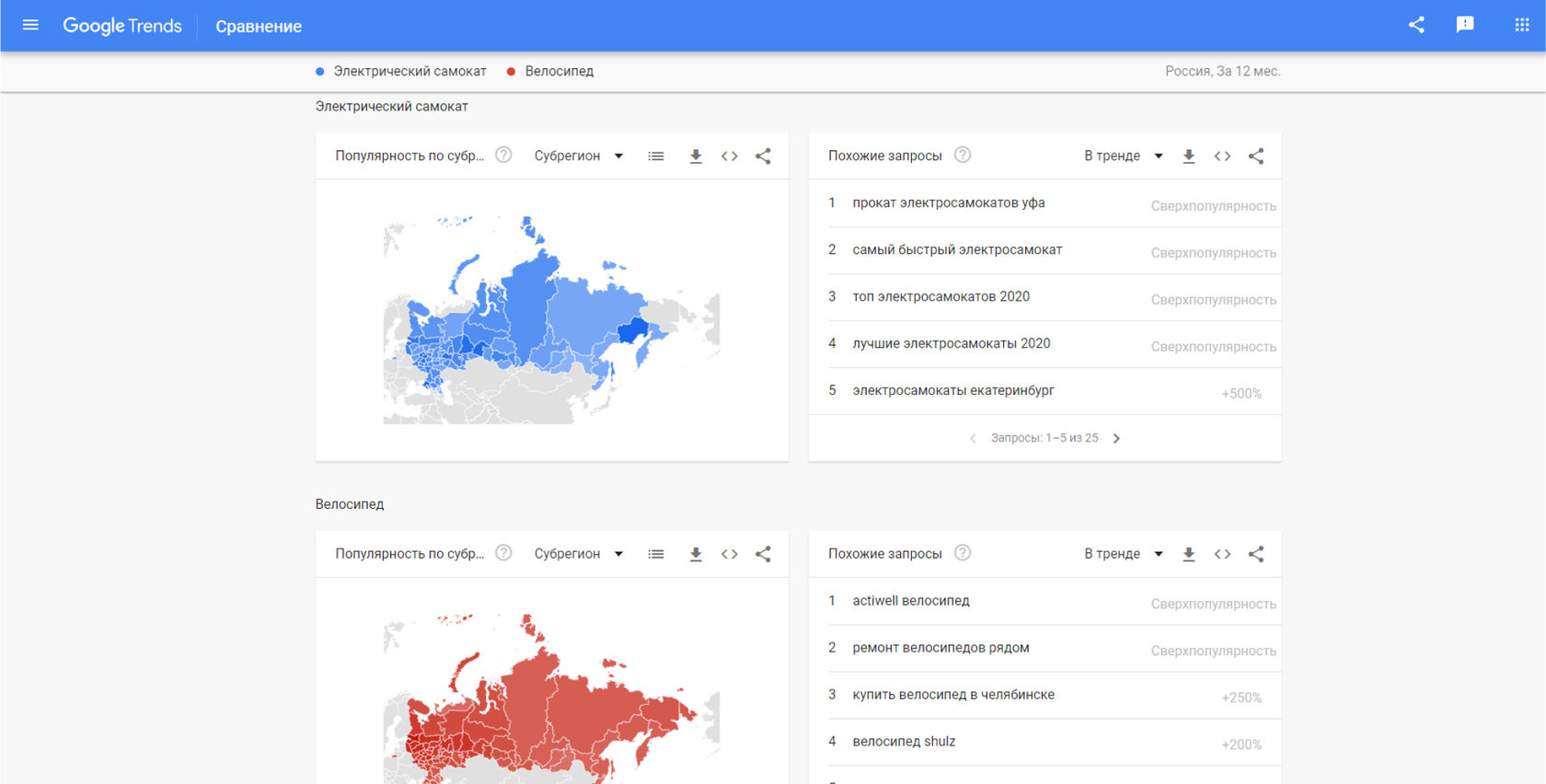Click the Google Trends logo
Viewport: 1546px width, 784px height.
coord(122,26)
